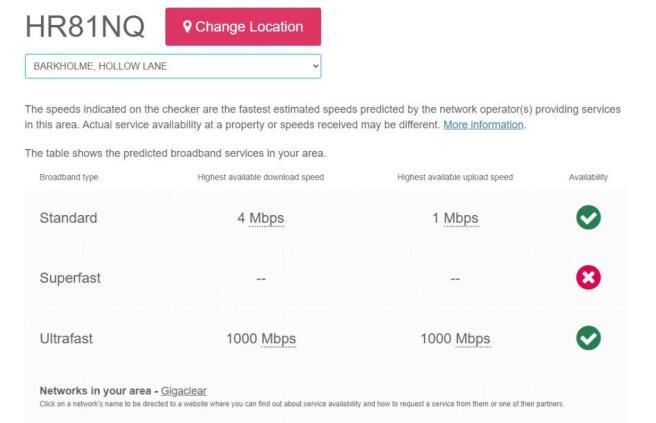
Task: Click the Superfast red cross unavailable icon
Action: click(588, 278)
